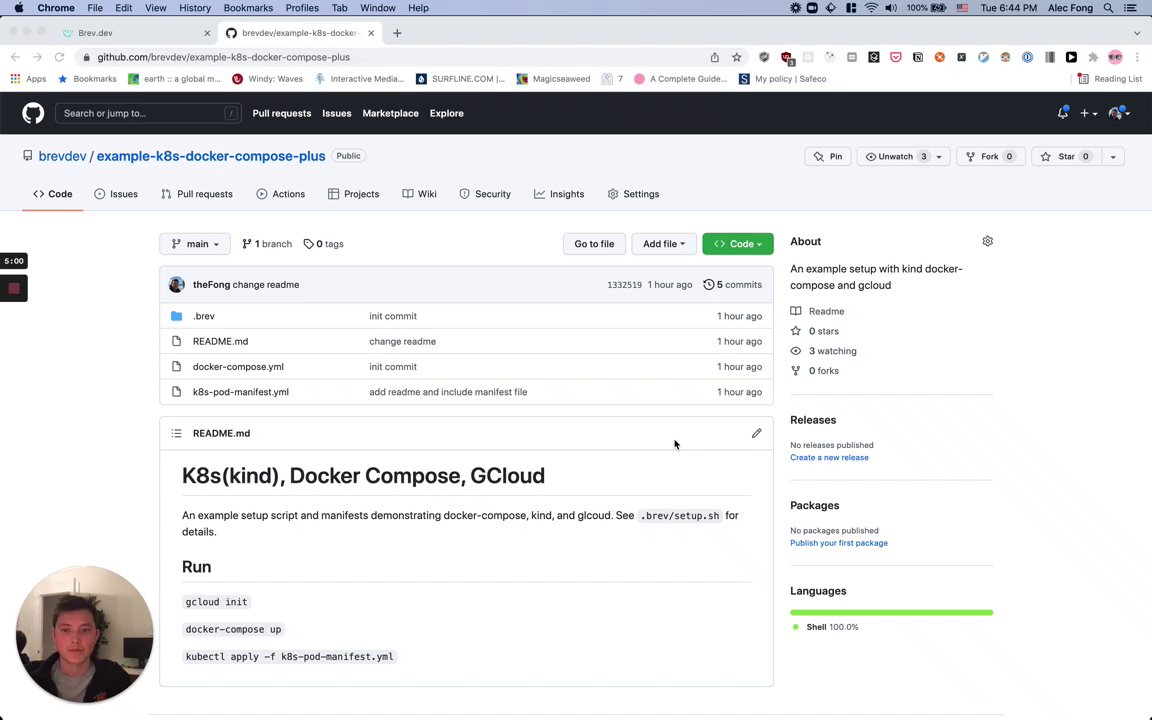Open the Projects tab
Screen dimensions: 1152x720
point(353,194)
